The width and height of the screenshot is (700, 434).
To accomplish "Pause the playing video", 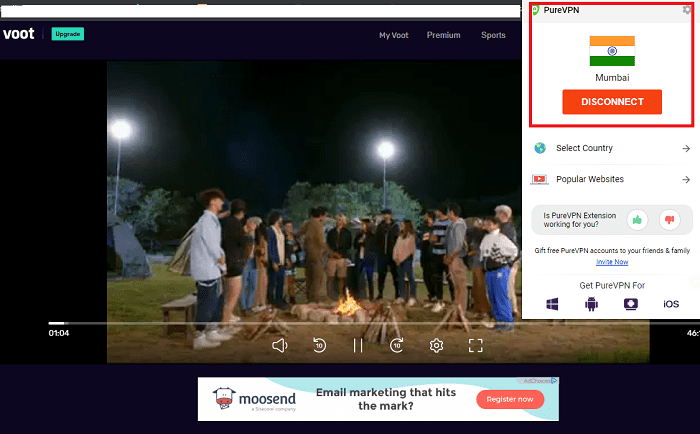I will tap(357, 345).
